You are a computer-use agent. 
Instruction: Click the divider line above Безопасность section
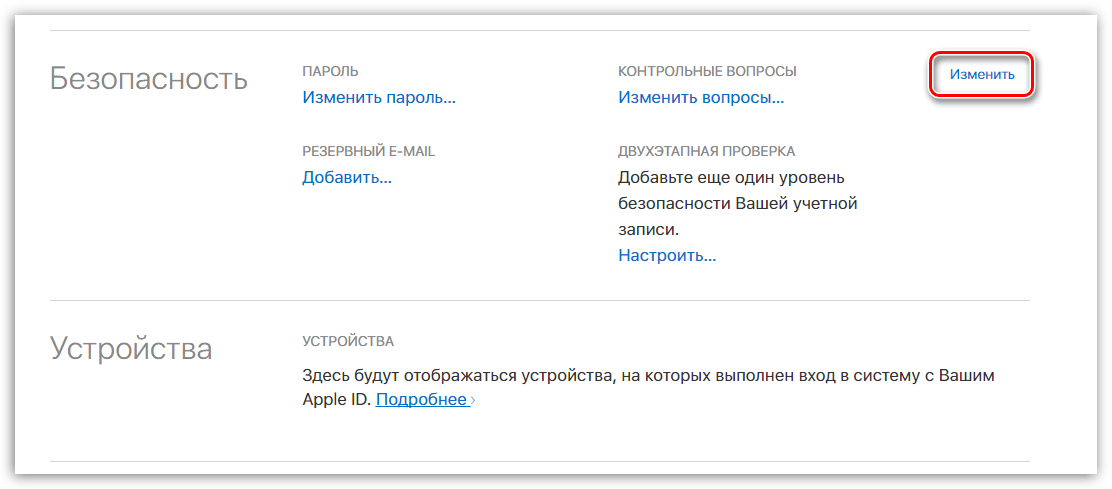pos(540,31)
